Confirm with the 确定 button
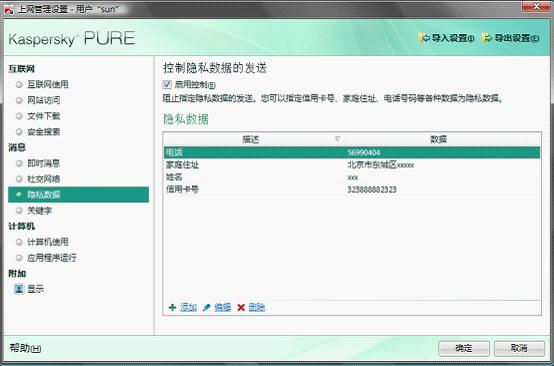 [x=464, y=348]
